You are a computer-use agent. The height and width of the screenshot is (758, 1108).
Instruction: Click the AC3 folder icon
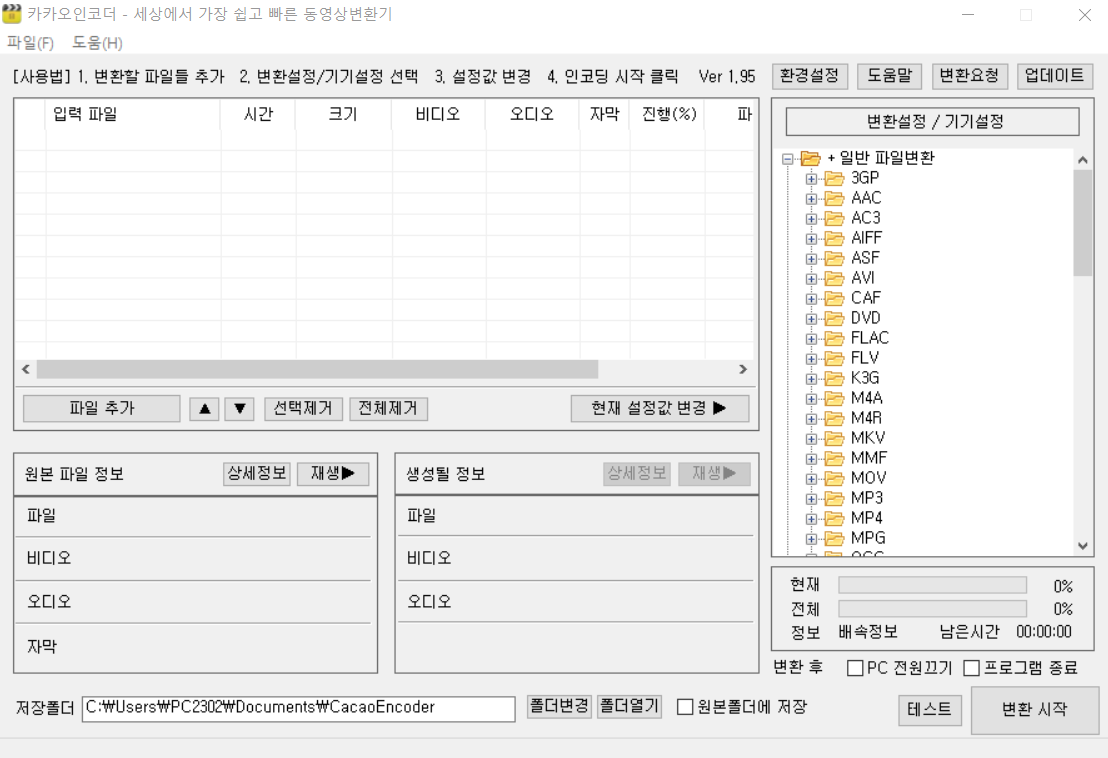point(835,218)
